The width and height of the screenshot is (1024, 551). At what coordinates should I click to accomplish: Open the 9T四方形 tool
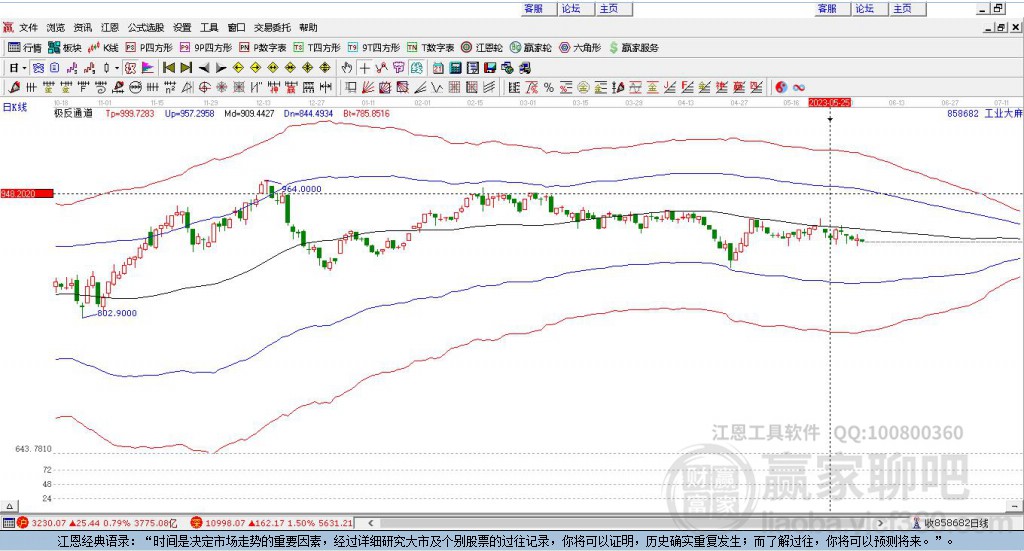coord(374,48)
